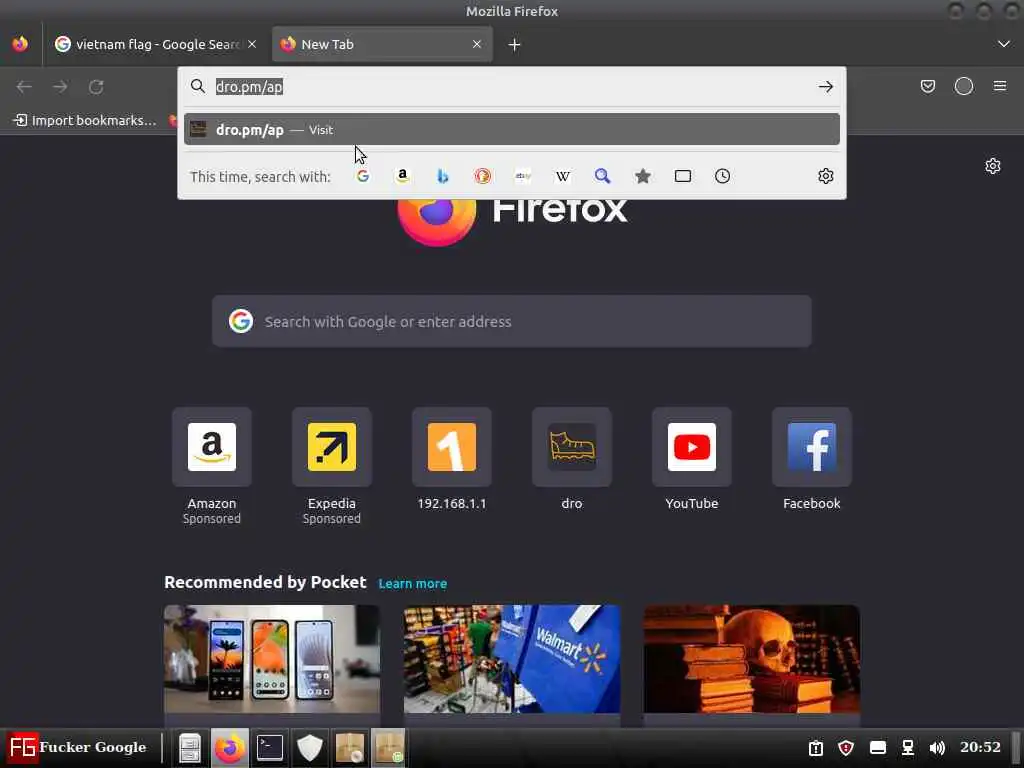Click the Back navigation arrow
1024x768 pixels.
click(24, 87)
